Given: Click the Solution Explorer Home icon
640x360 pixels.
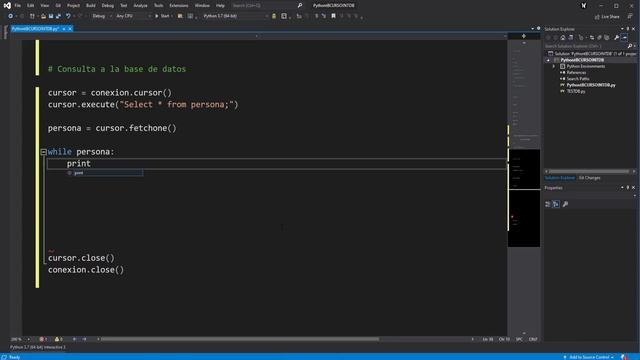Looking at the screenshot, I should [563, 38].
